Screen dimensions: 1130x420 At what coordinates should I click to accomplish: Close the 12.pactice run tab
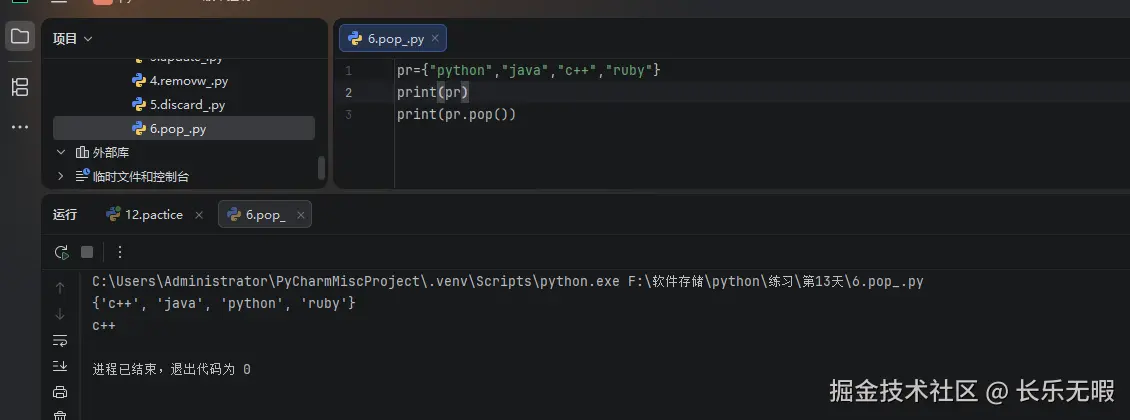(199, 215)
